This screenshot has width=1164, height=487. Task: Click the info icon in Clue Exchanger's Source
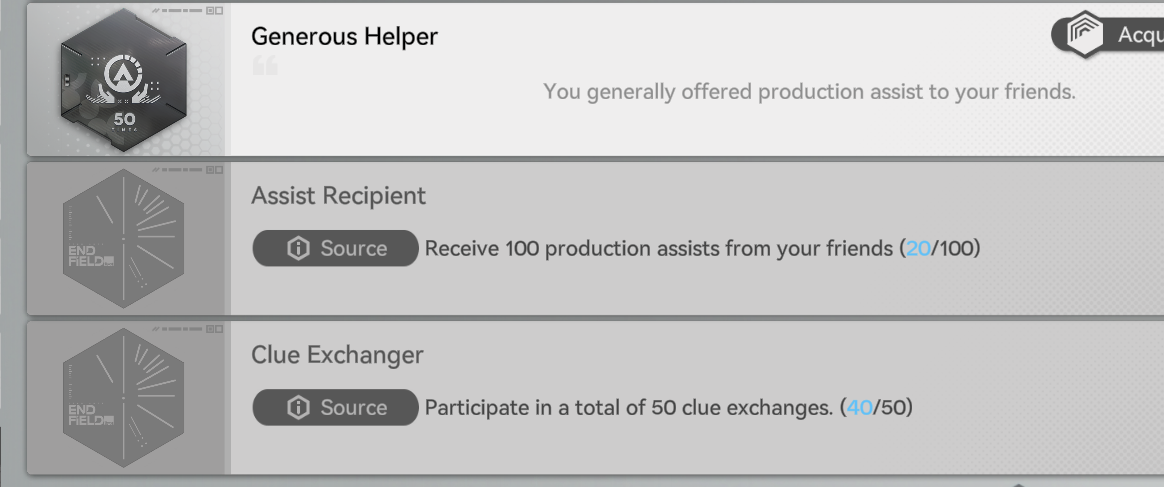298,408
